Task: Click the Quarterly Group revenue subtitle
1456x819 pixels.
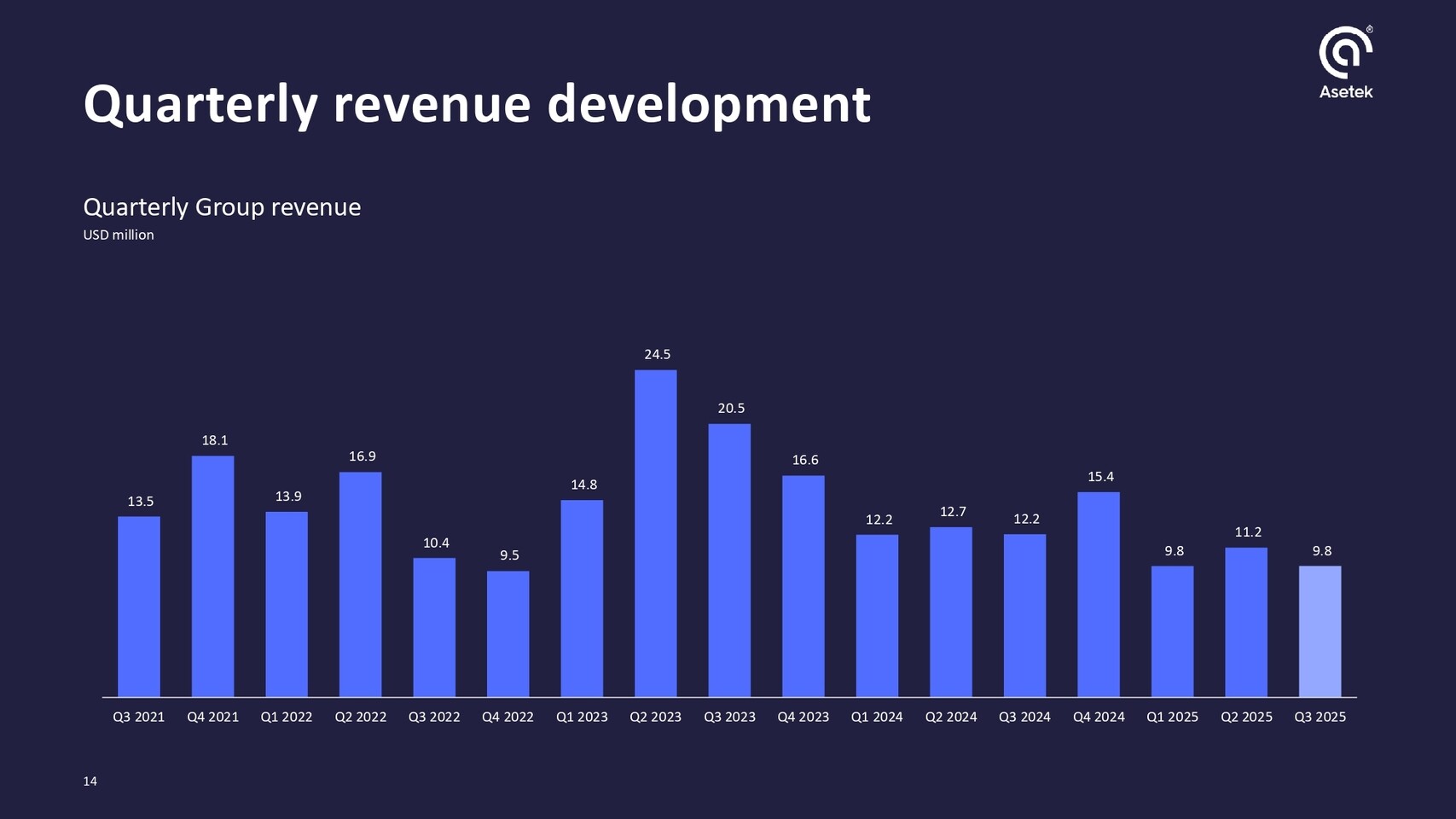Action: [x=222, y=207]
